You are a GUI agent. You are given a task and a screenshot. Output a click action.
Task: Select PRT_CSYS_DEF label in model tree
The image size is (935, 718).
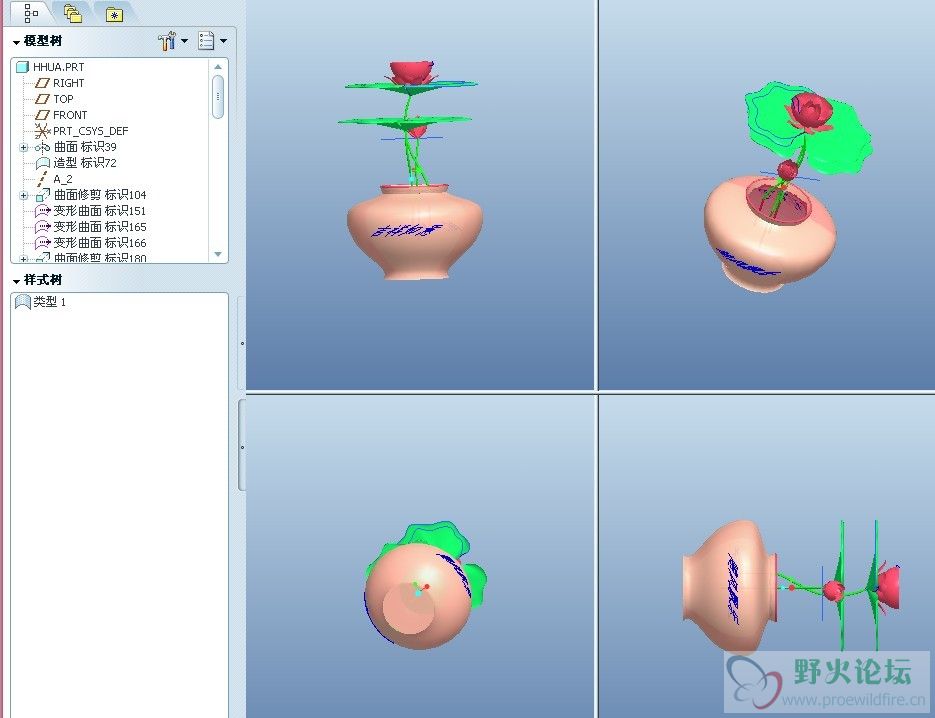(x=91, y=131)
